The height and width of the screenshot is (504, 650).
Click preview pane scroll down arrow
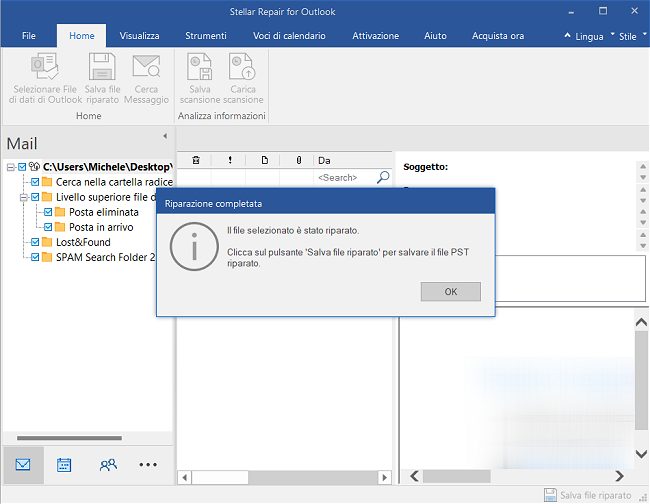click(641, 454)
